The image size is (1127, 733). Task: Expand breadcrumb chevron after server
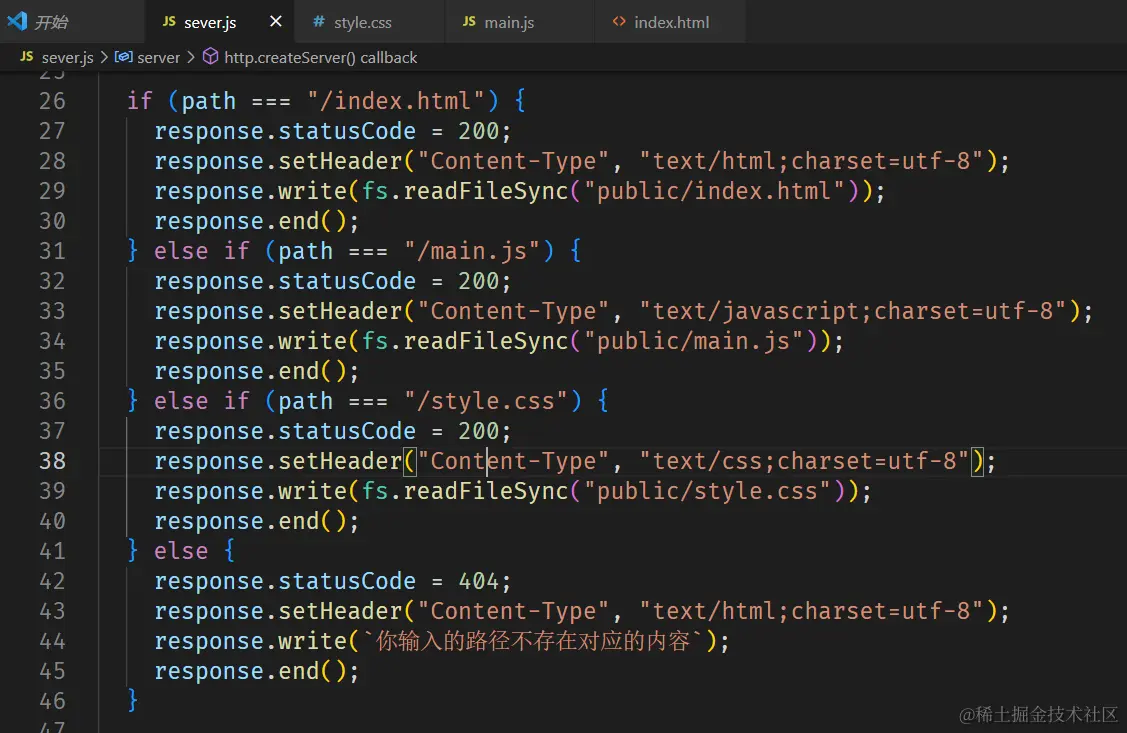[190, 57]
